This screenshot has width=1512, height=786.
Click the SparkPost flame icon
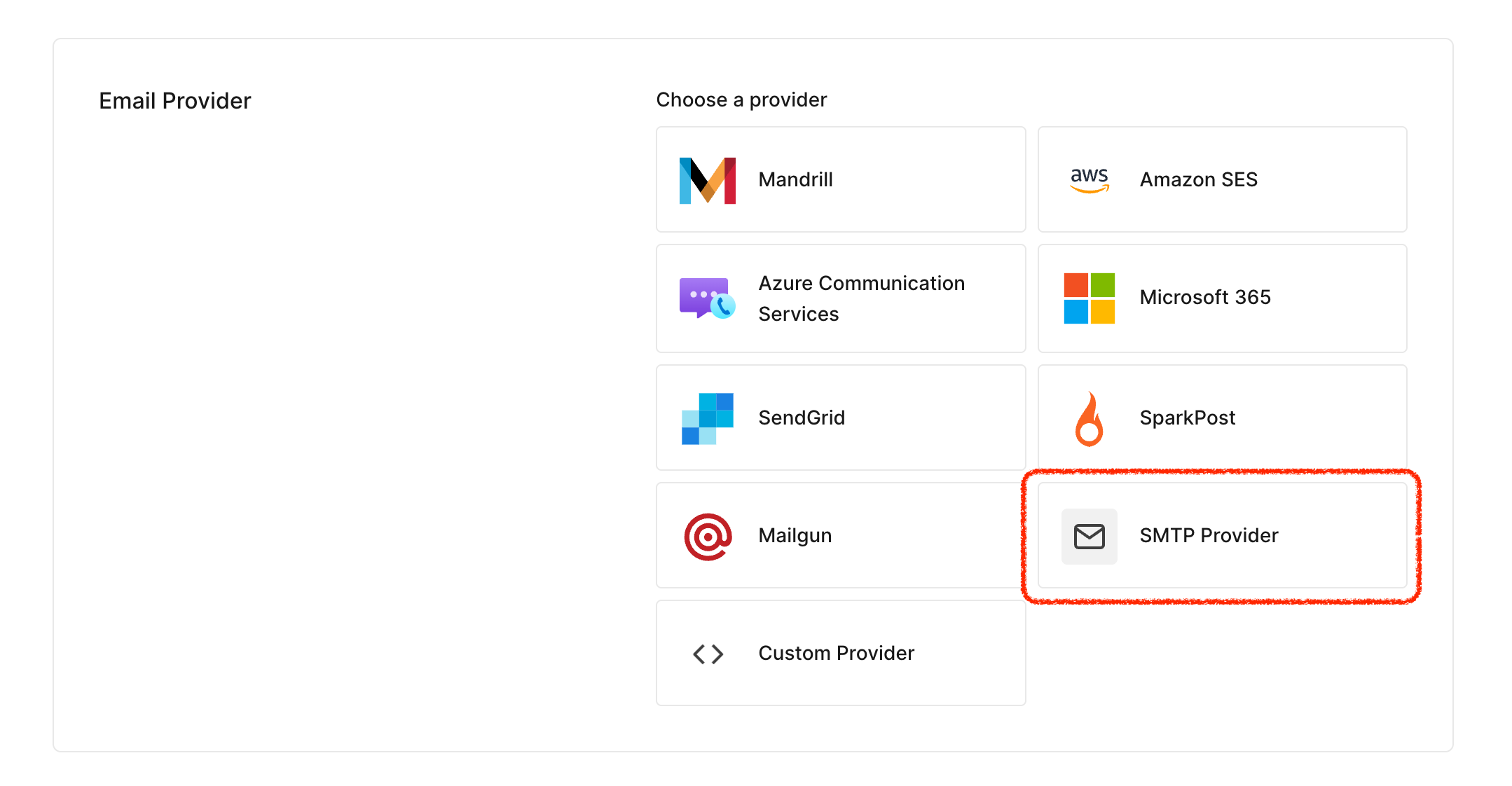point(1089,419)
